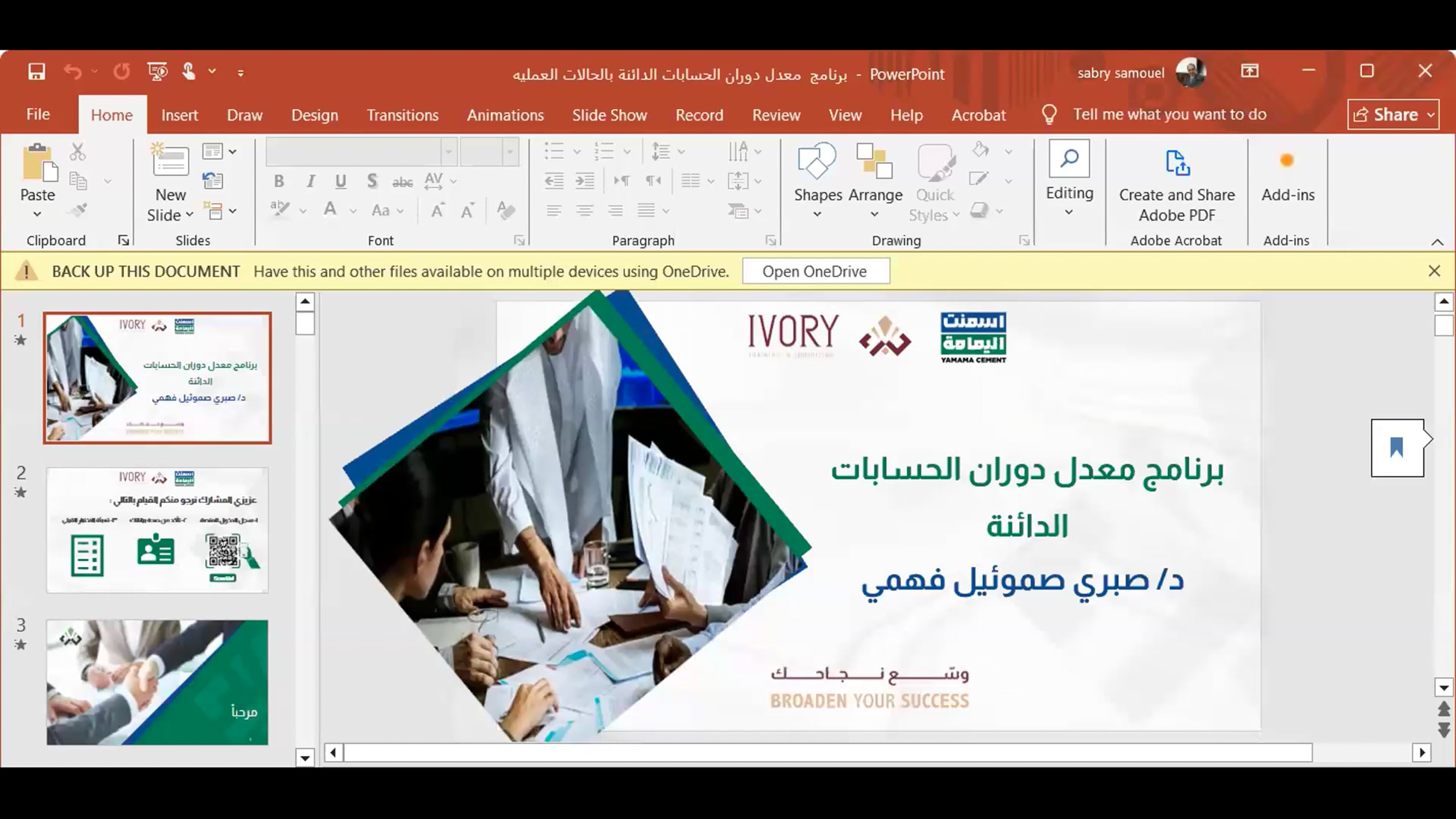Expand the Font size combo box
The width and height of the screenshot is (1456, 819).
coord(511,152)
